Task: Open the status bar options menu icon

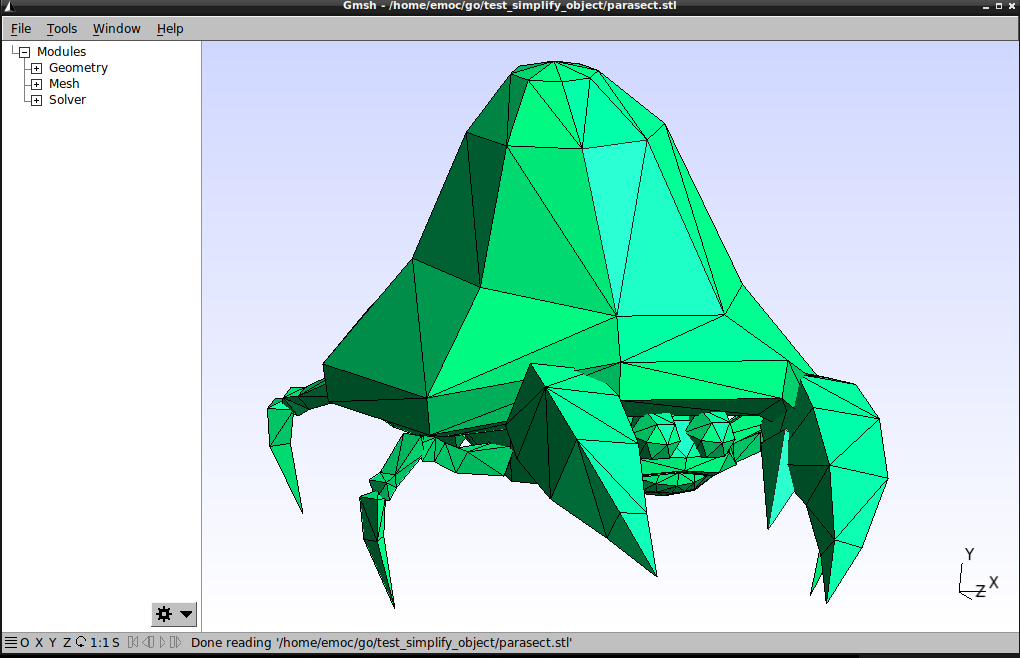Action: (x=10, y=642)
